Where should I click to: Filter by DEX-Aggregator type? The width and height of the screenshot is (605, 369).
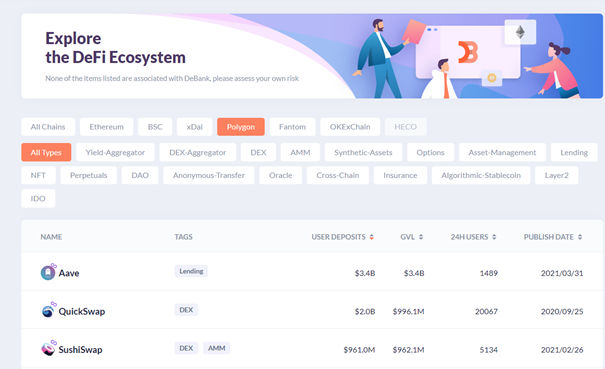click(198, 152)
